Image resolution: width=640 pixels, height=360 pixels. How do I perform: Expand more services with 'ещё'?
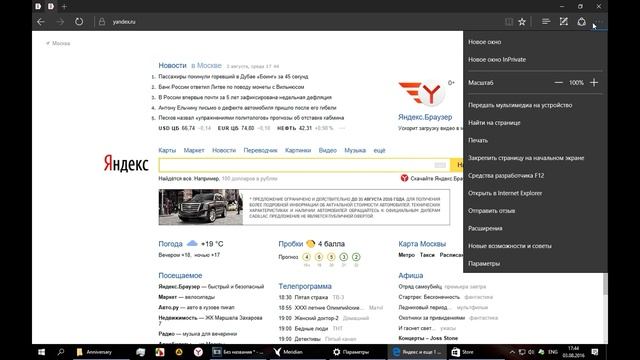click(x=379, y=150)
